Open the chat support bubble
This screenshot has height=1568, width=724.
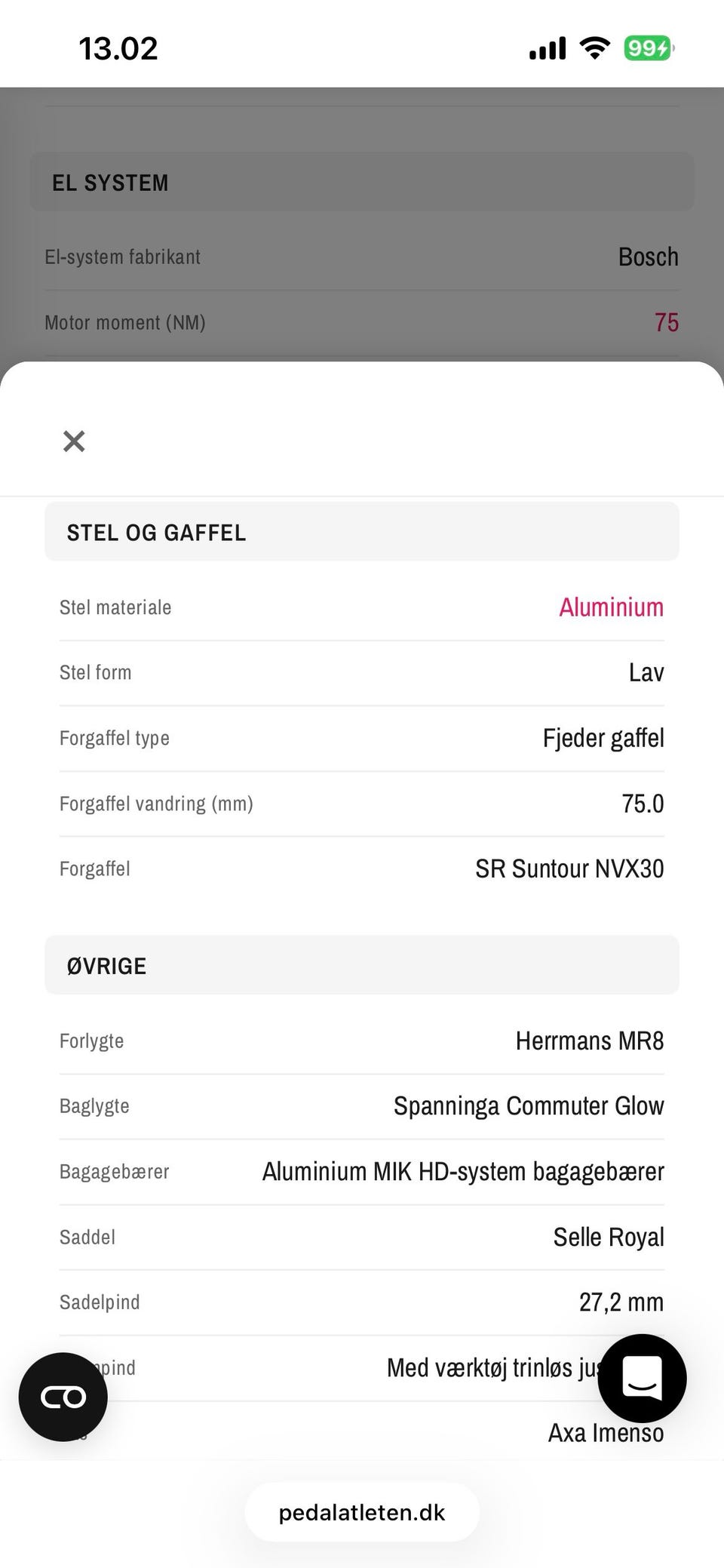pyautogui.click(x=642, y=1378)
